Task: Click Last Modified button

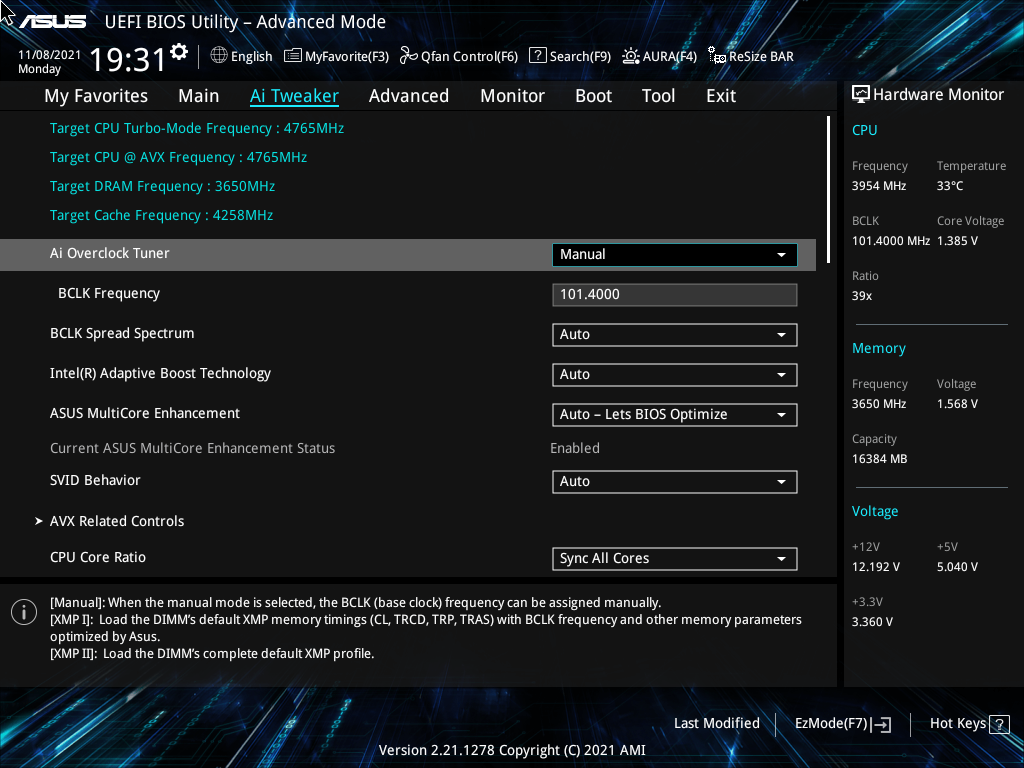Action: coord(716,724)
